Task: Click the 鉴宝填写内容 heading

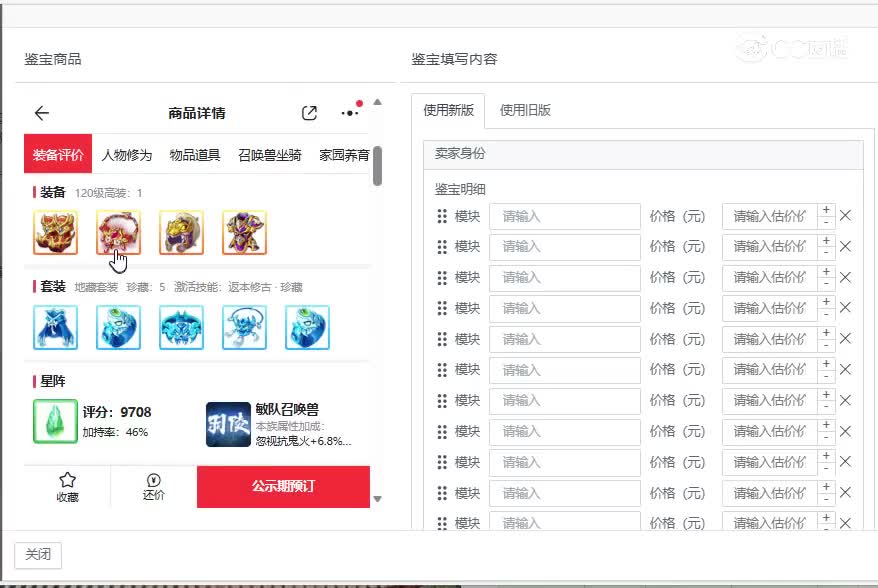Action: coord(454,59)
